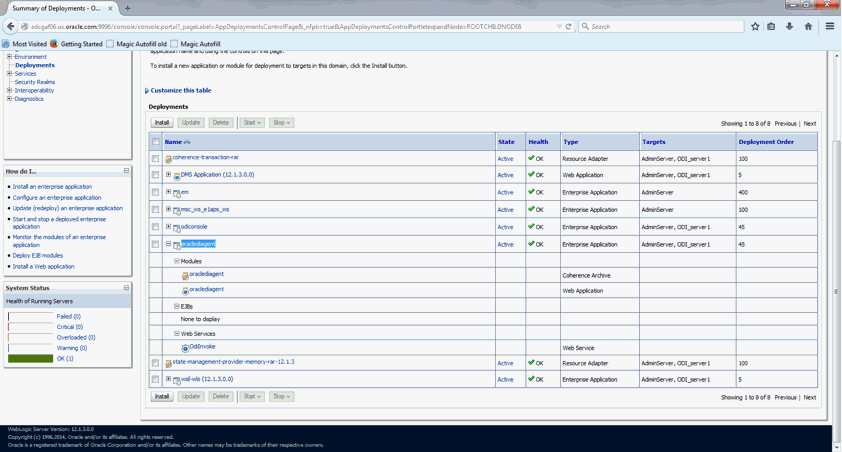
Task: Open Services in the domain tree
Action: [x=25, y=74]
